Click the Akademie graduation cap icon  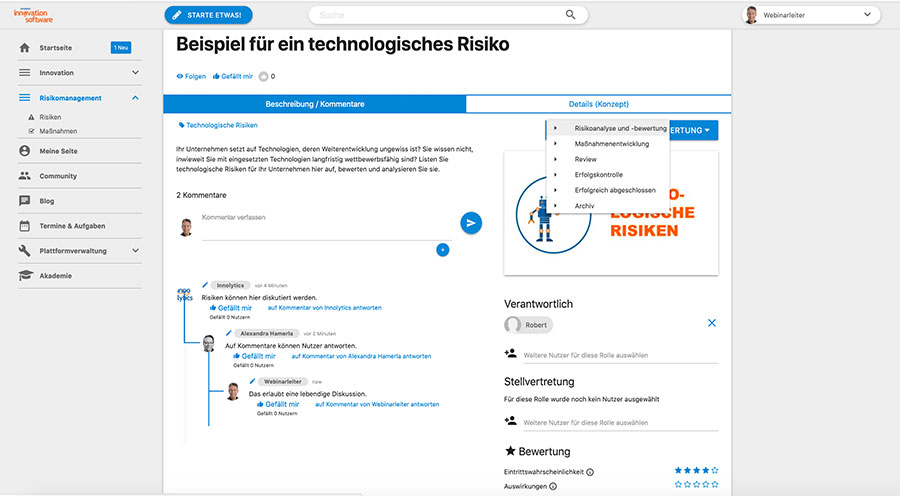25,276
